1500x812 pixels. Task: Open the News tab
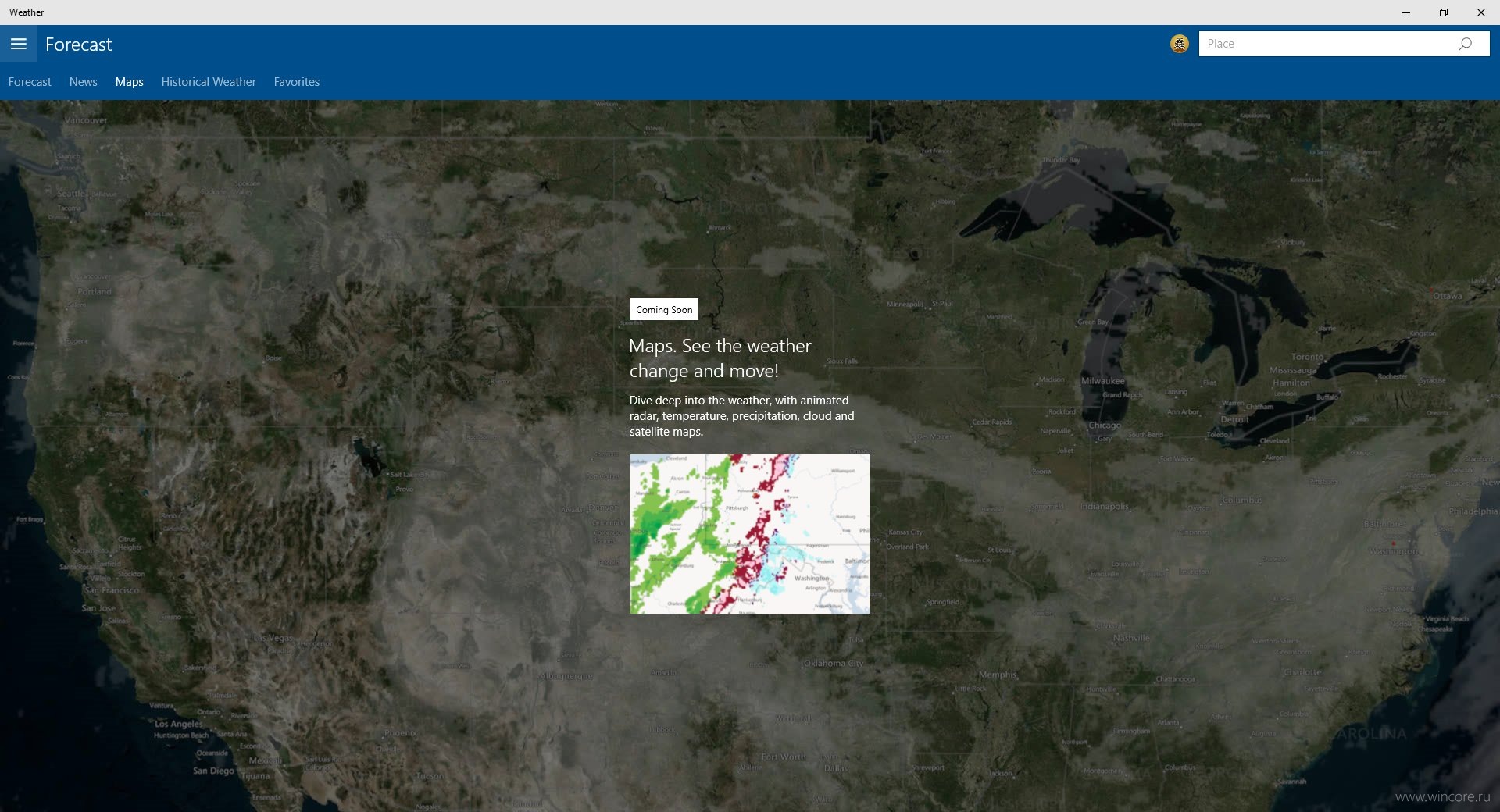(x=83, y=82)
